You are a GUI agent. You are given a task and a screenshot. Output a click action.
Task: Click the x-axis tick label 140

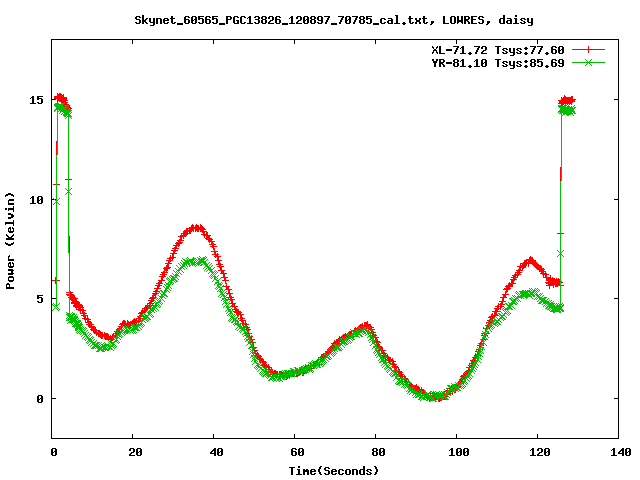click(x=620, y=452)
